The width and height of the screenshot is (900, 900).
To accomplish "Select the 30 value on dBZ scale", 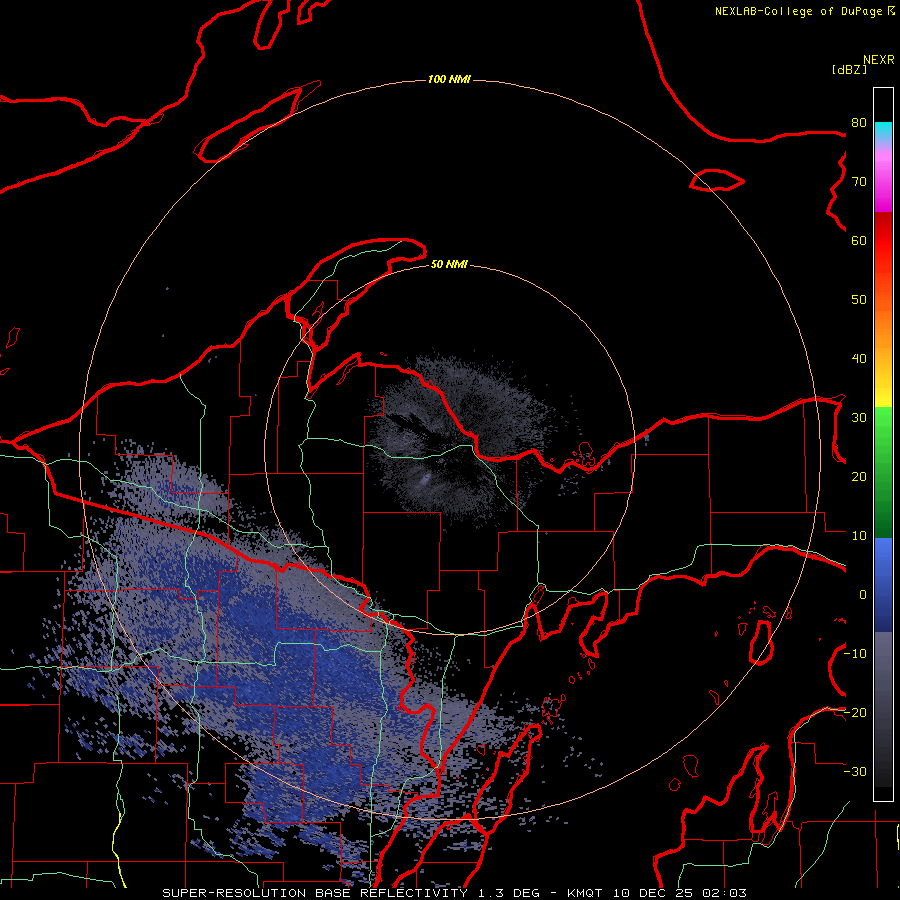I will point(859,418).
